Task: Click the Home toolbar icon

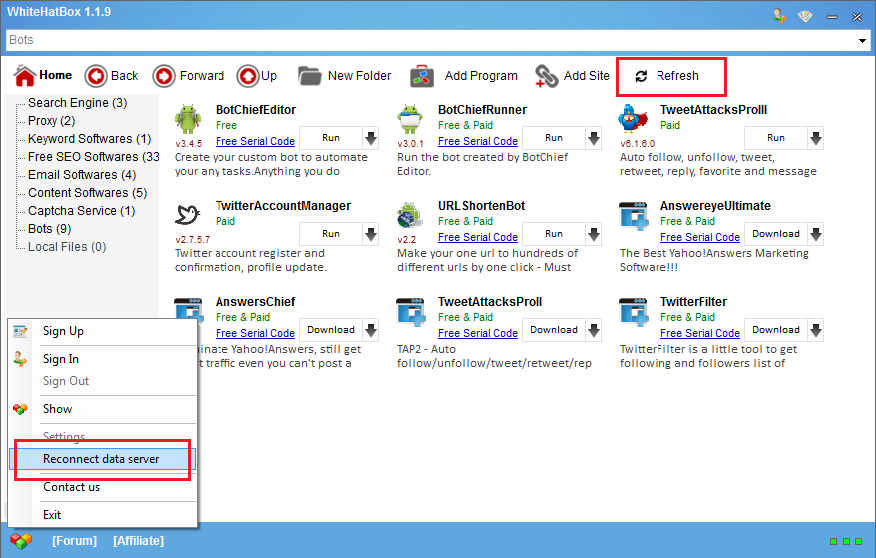Action: (x=24, y=76)
